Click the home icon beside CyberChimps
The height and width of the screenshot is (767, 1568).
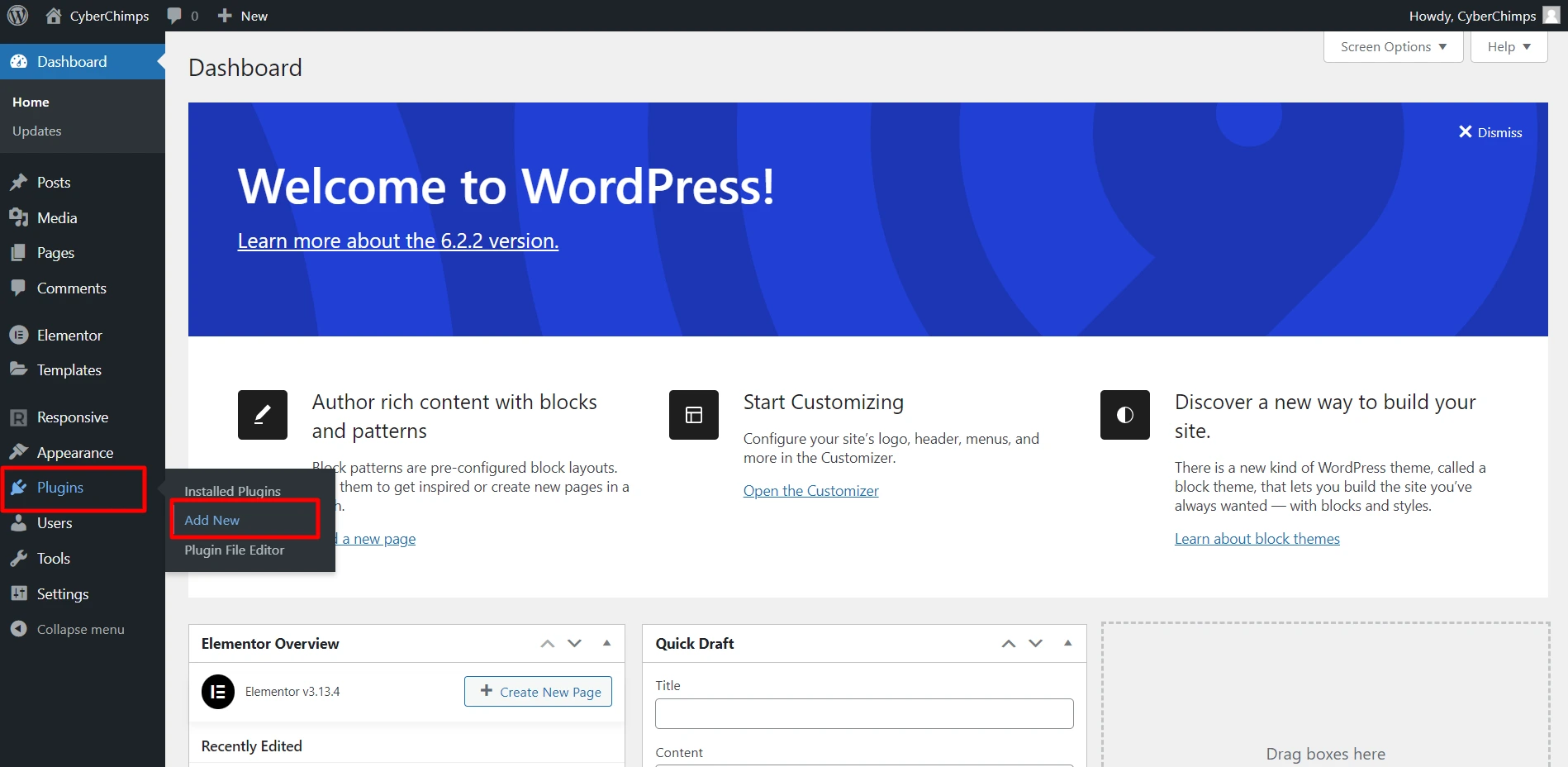tap(54, 16)
